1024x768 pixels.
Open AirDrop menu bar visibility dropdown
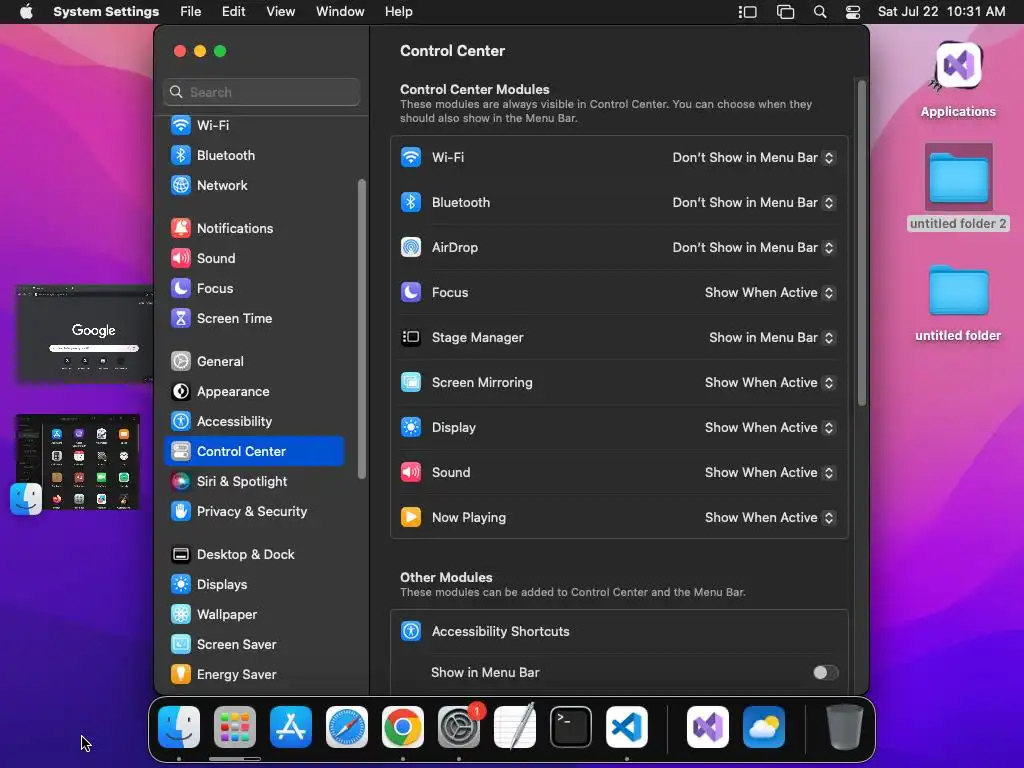[x=754, y=248]
